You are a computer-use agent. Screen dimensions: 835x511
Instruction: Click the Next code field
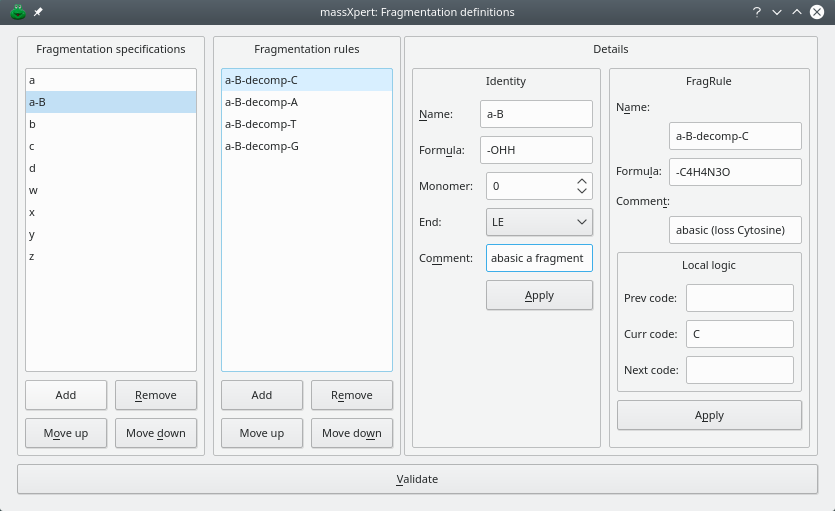740,370
